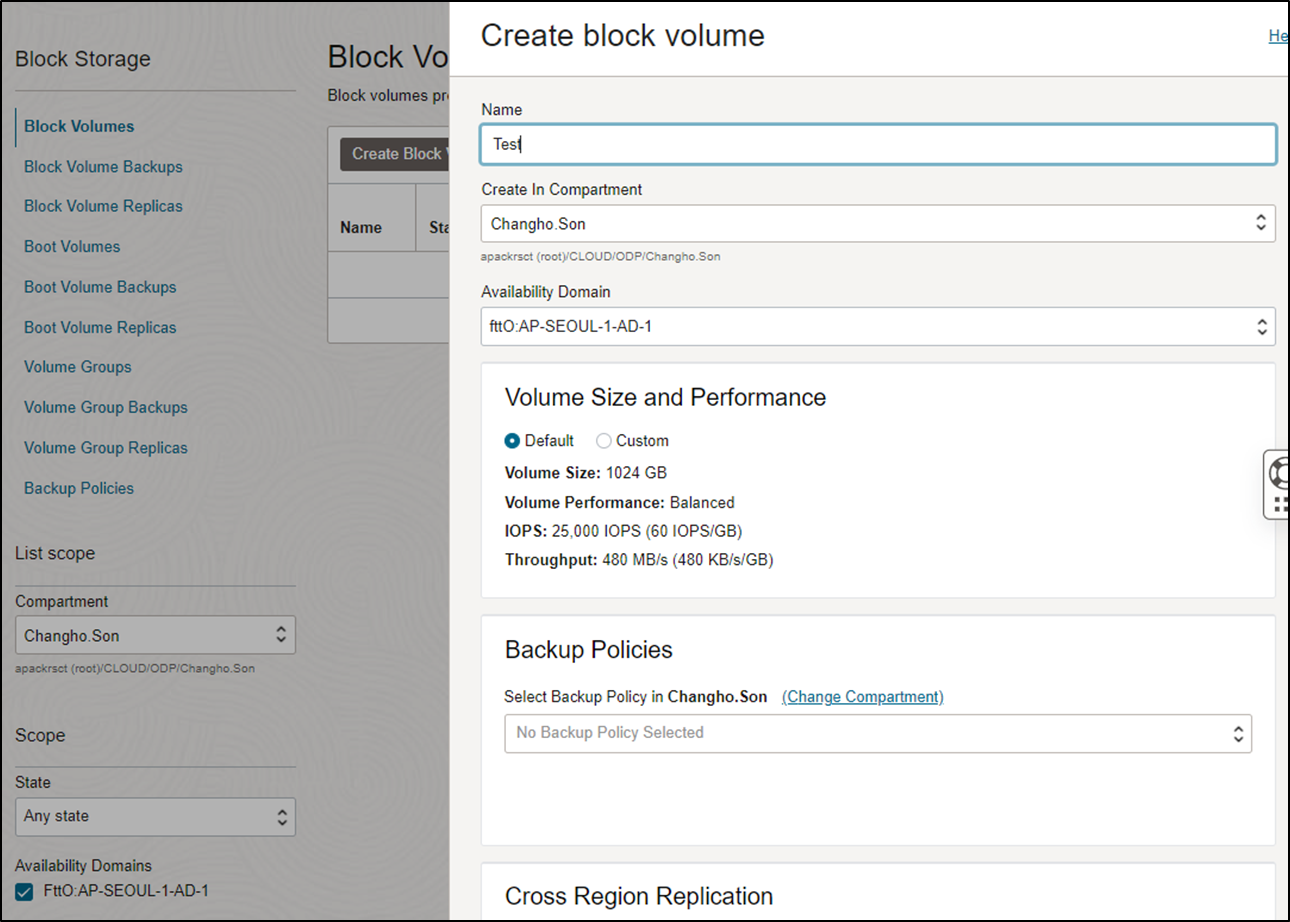
Task: Open the Any state filter dropdown
Action: click(x=155, y=816)
